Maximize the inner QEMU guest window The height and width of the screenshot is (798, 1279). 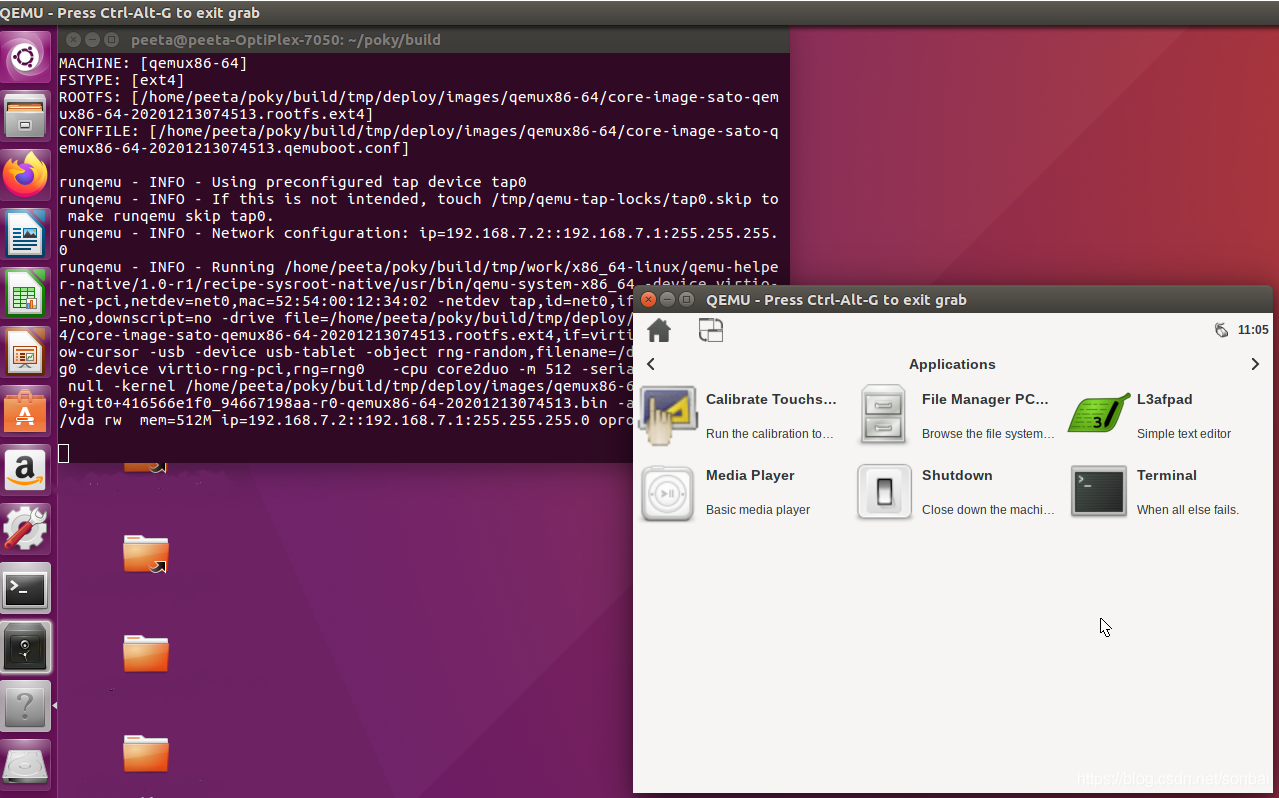tap(686, 299)
